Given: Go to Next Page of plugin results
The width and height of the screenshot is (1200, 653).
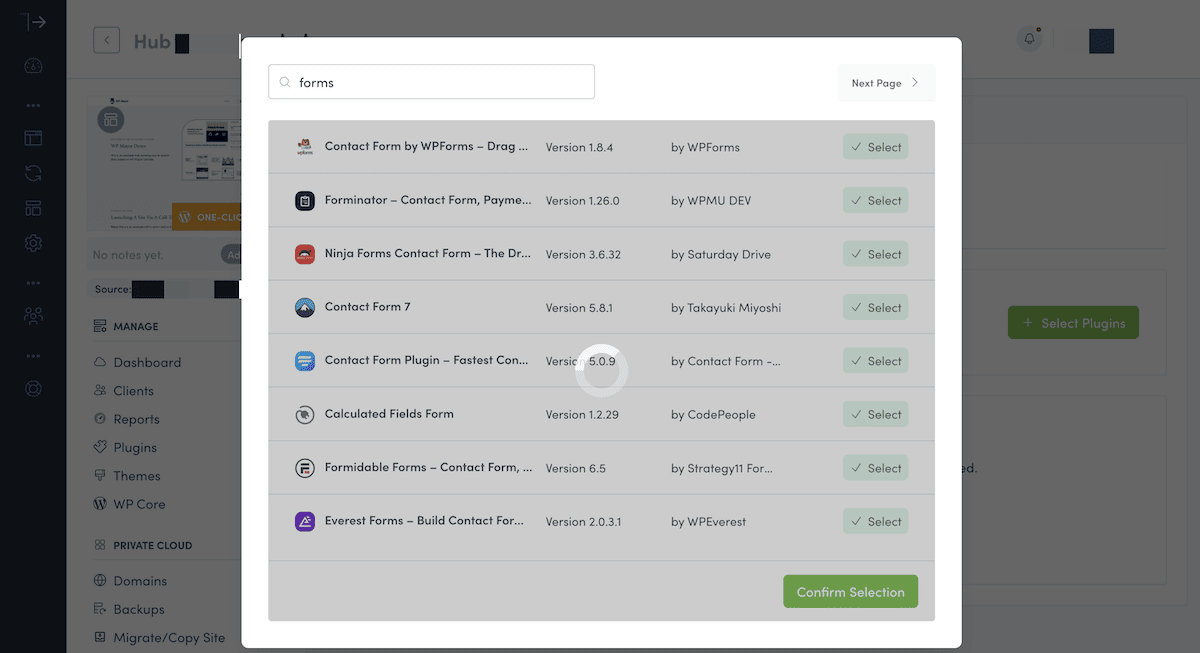Looking at the screenshot, I should pyautogui.click(x=886, y=83).
